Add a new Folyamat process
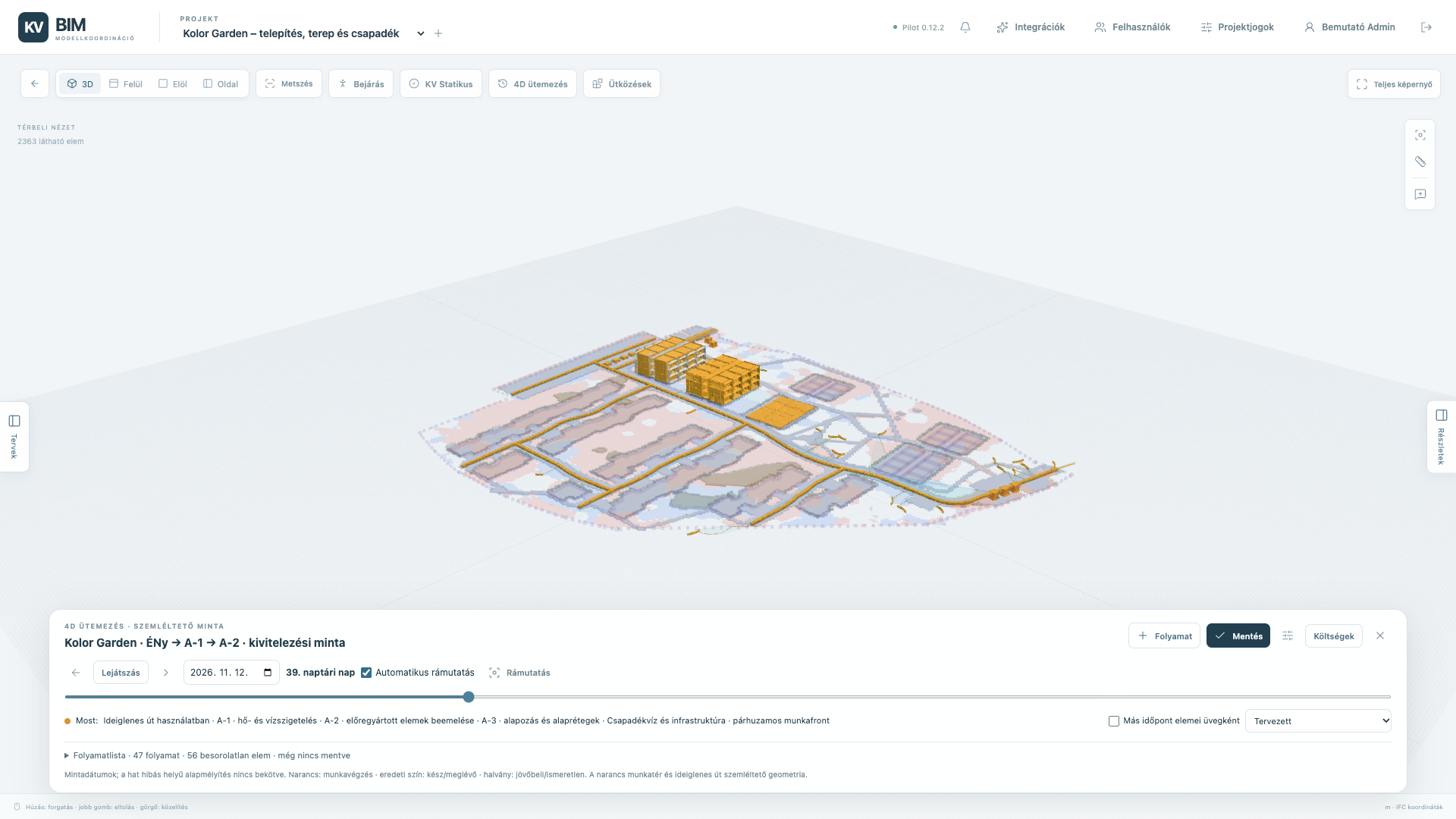 [x=1164, y=635]
